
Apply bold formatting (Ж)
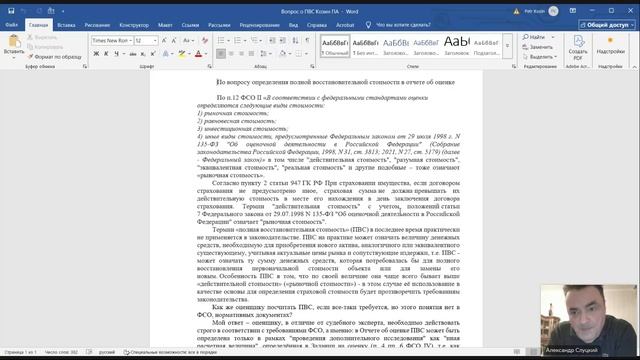point(96,54)
